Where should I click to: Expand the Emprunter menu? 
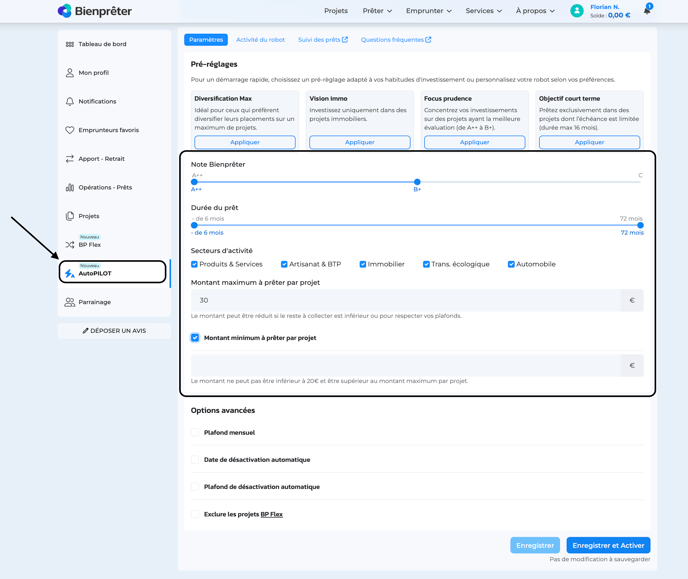coord(429,11)
